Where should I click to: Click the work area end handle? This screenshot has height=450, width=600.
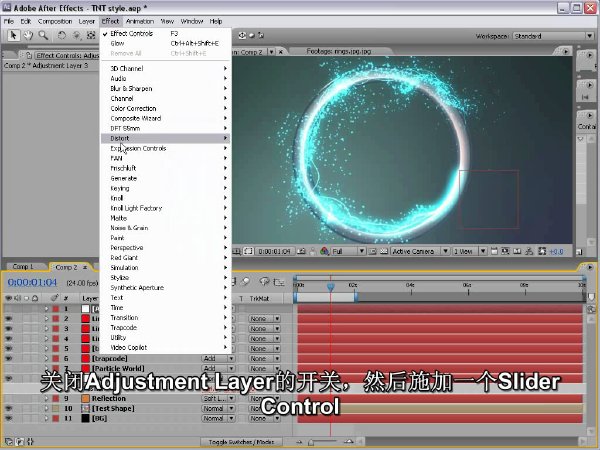pyautogui.click(x=356, y=297)
